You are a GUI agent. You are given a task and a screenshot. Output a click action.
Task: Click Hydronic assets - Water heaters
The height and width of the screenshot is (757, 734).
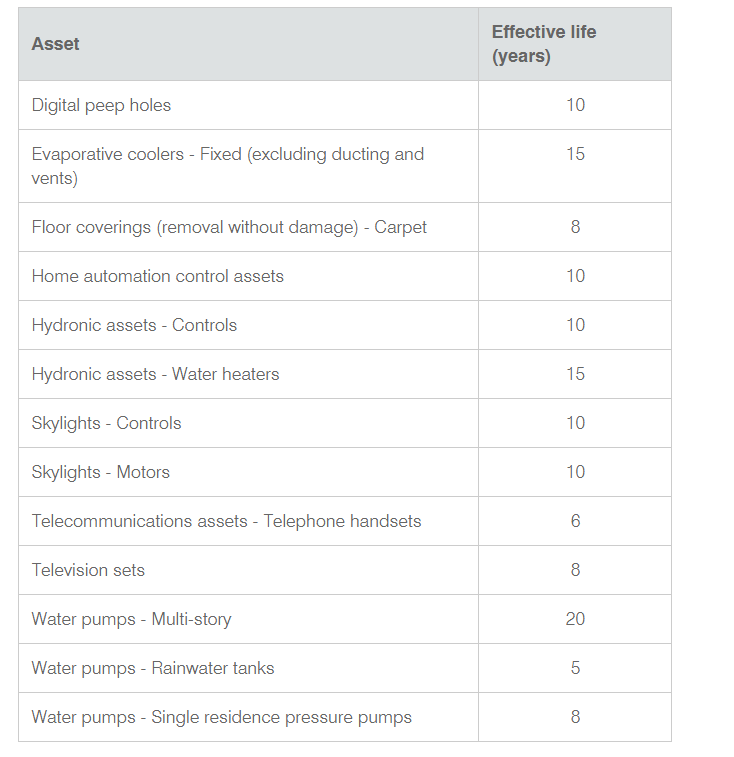pos(155,374)
